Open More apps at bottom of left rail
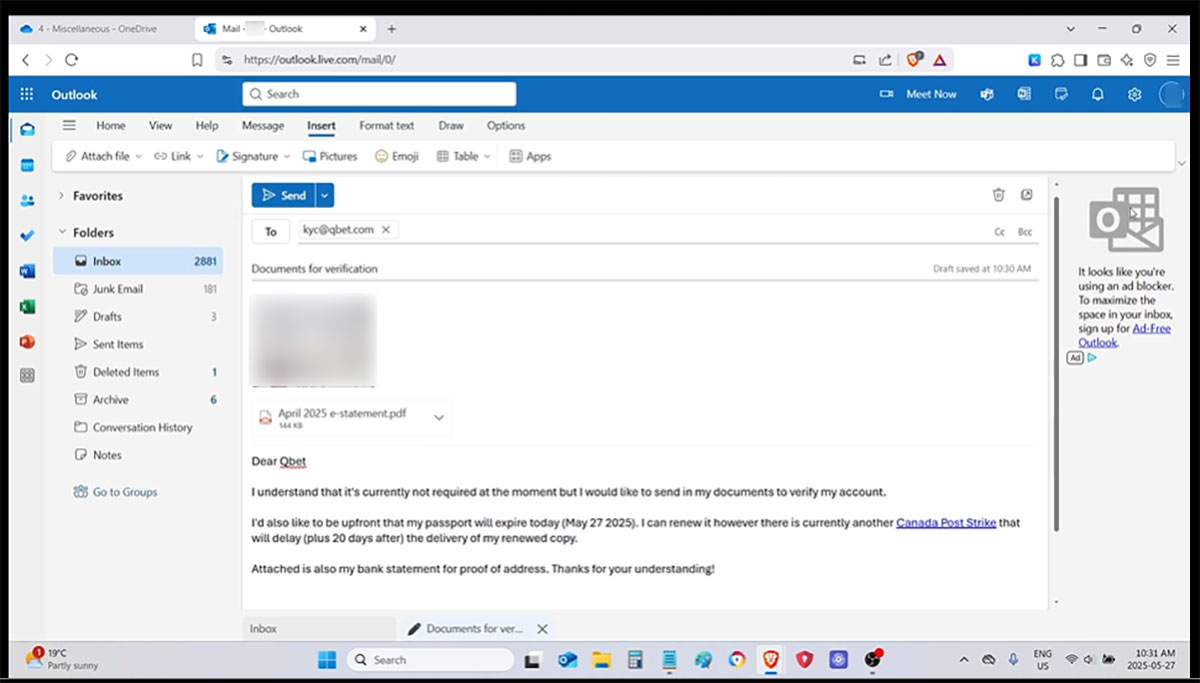The image size is (1200, 683). 27,376
